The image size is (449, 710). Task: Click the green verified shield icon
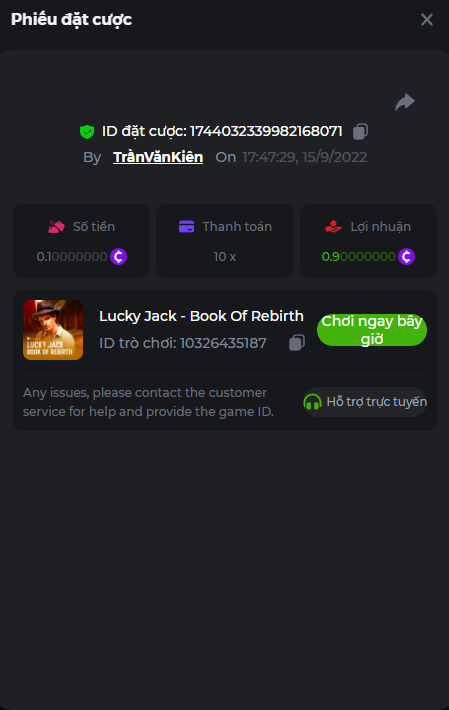(x=86, y=132)
